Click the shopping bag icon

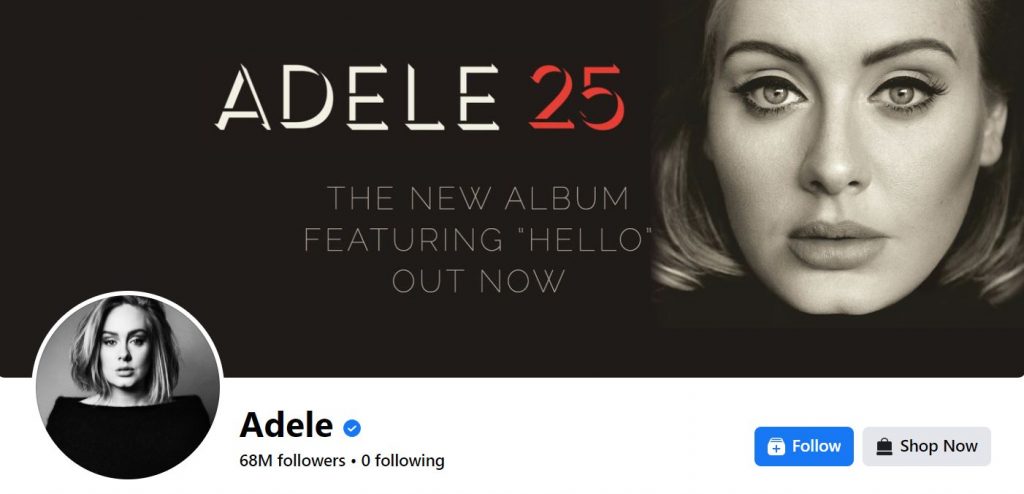click(x=884, y=446)
